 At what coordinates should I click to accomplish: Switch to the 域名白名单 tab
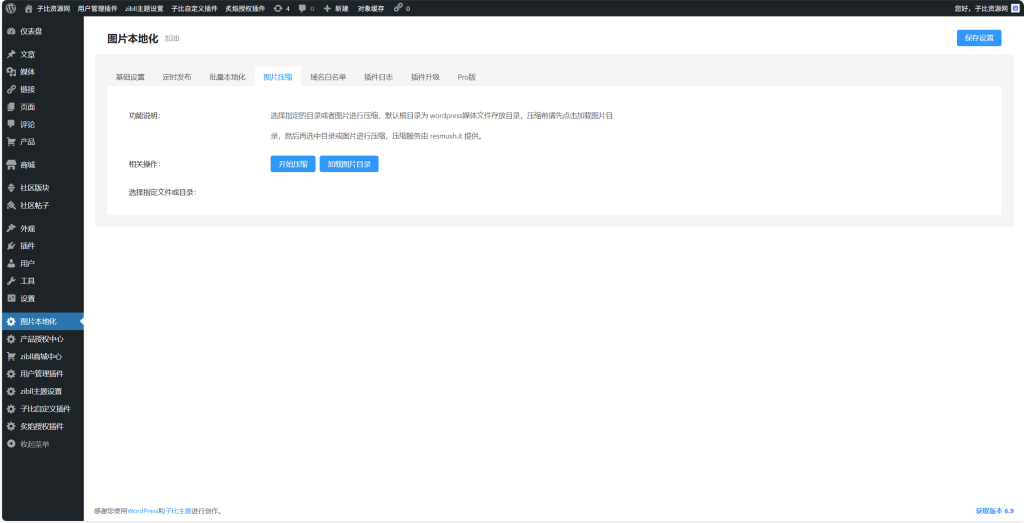[x=328, y=77]
